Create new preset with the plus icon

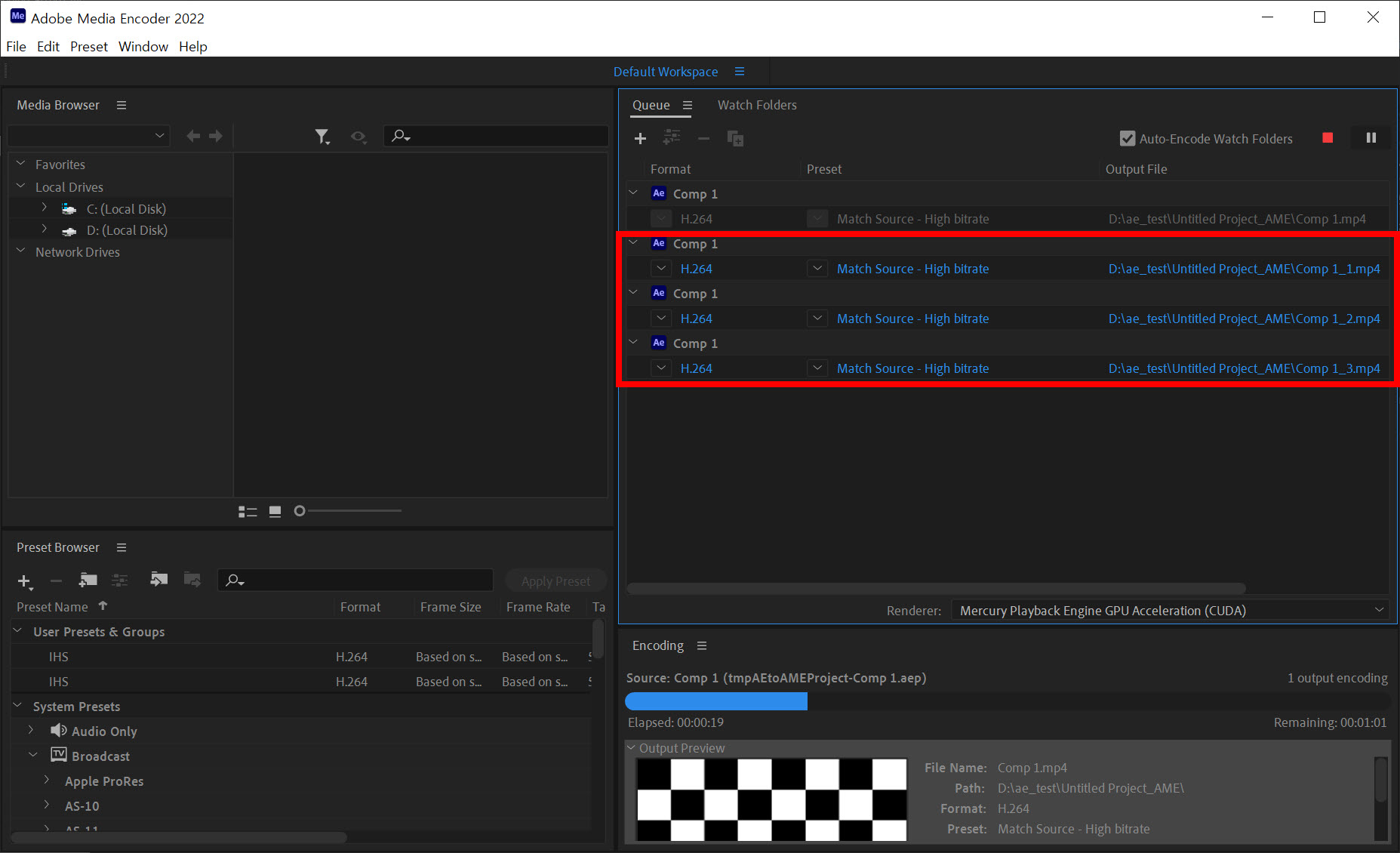point(25,581)
